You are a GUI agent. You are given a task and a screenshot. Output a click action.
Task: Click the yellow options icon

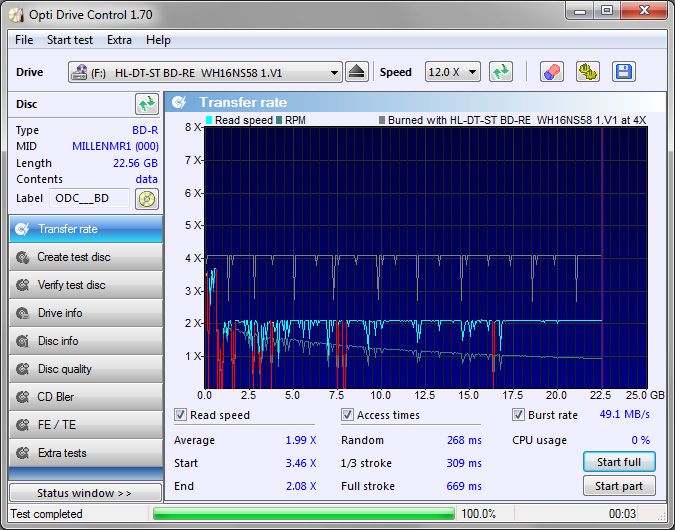pos(587,72)
